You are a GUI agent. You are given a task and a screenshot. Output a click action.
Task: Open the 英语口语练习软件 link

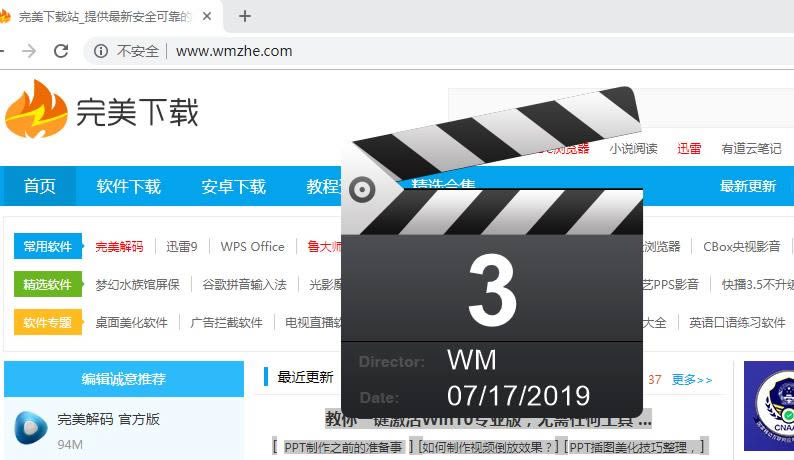pos(737,322)
